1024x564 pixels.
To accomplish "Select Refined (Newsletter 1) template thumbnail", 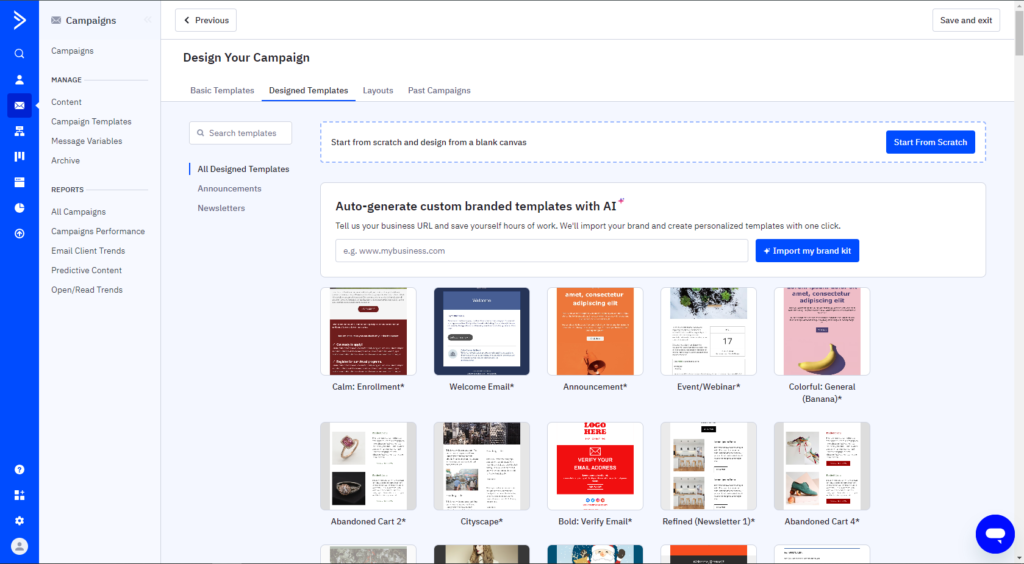I will point(709,466).
